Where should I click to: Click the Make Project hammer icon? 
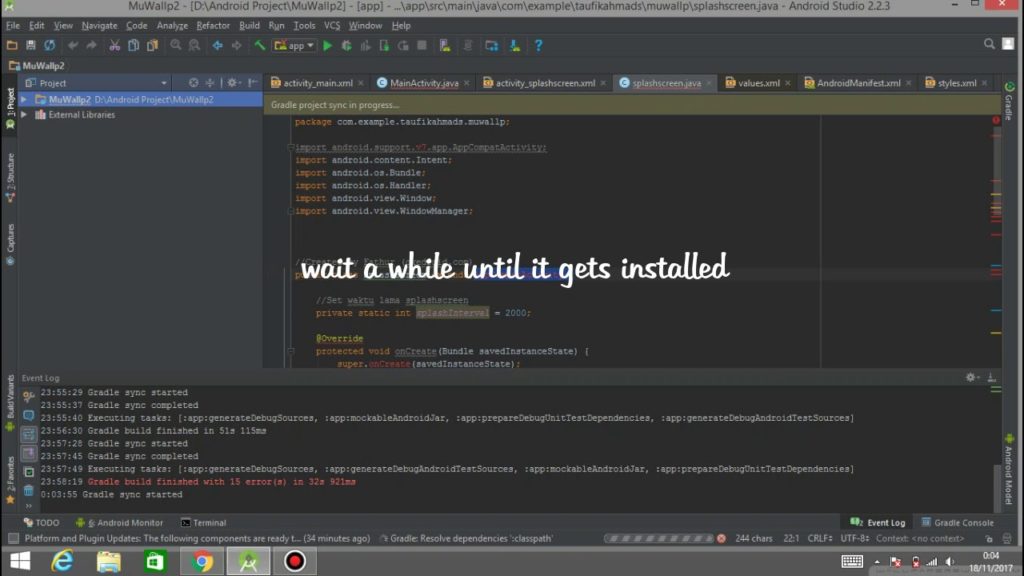pyautogui.click(x=259, y=45)
